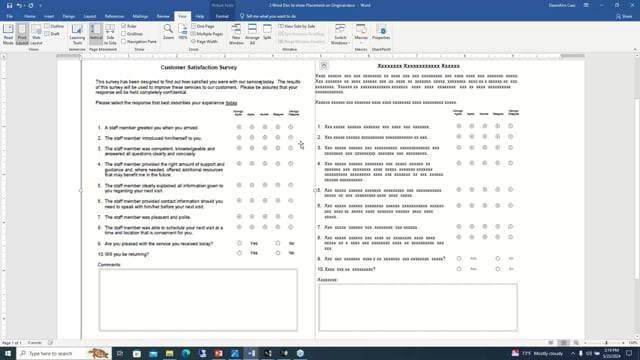
Task: Enable the Navigation Pane checkbox
Action: 124,42
